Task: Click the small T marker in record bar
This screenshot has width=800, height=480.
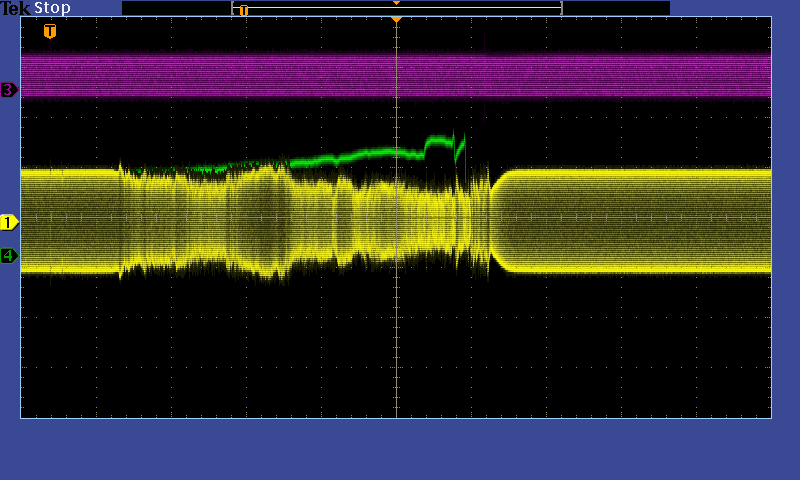Action: pos(243,10)
